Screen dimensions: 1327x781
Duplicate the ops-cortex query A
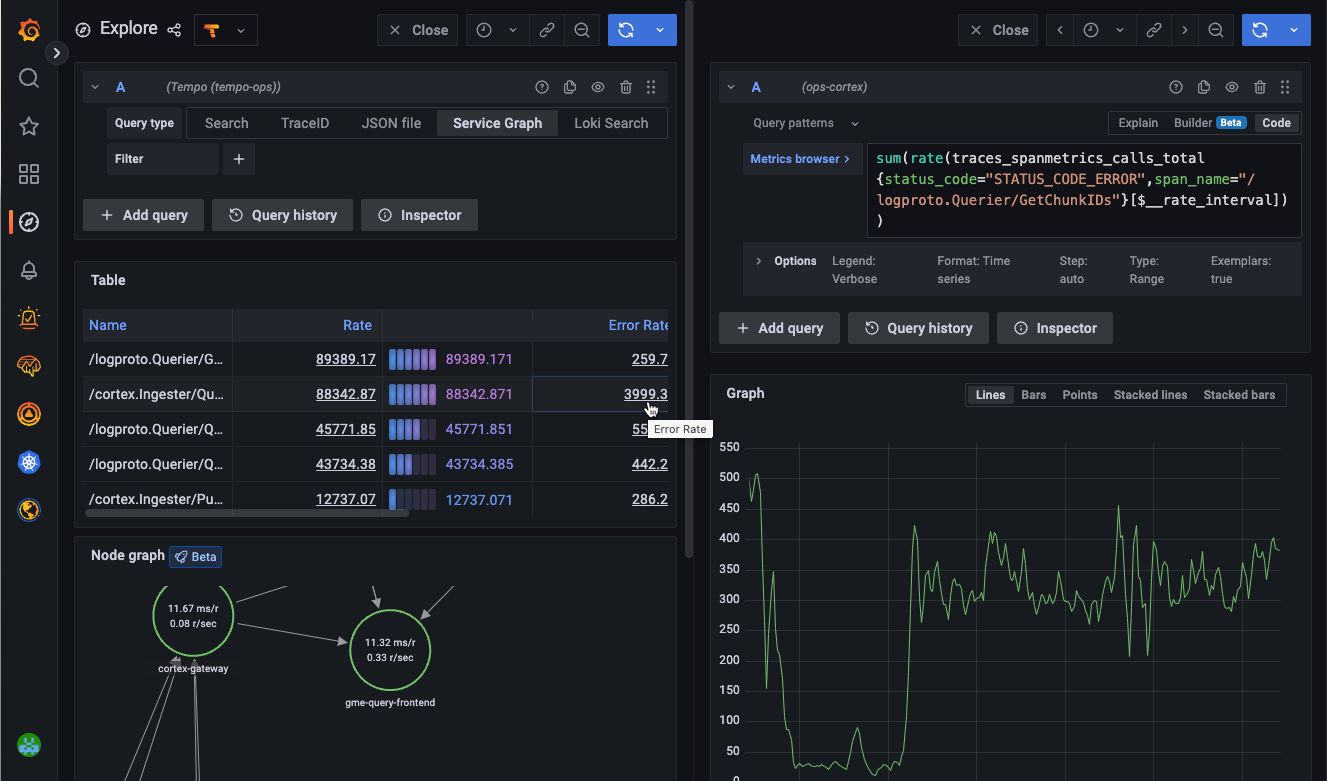click(1204, 87)
